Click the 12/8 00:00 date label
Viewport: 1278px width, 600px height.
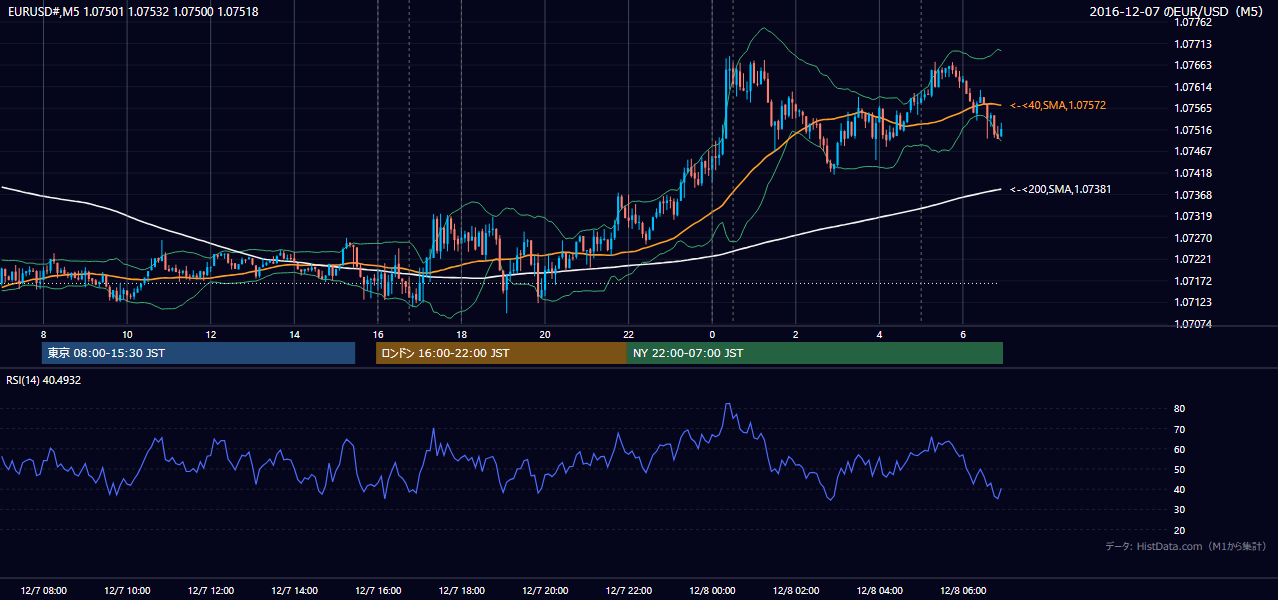pyautogui.click(x=711, y=590)
